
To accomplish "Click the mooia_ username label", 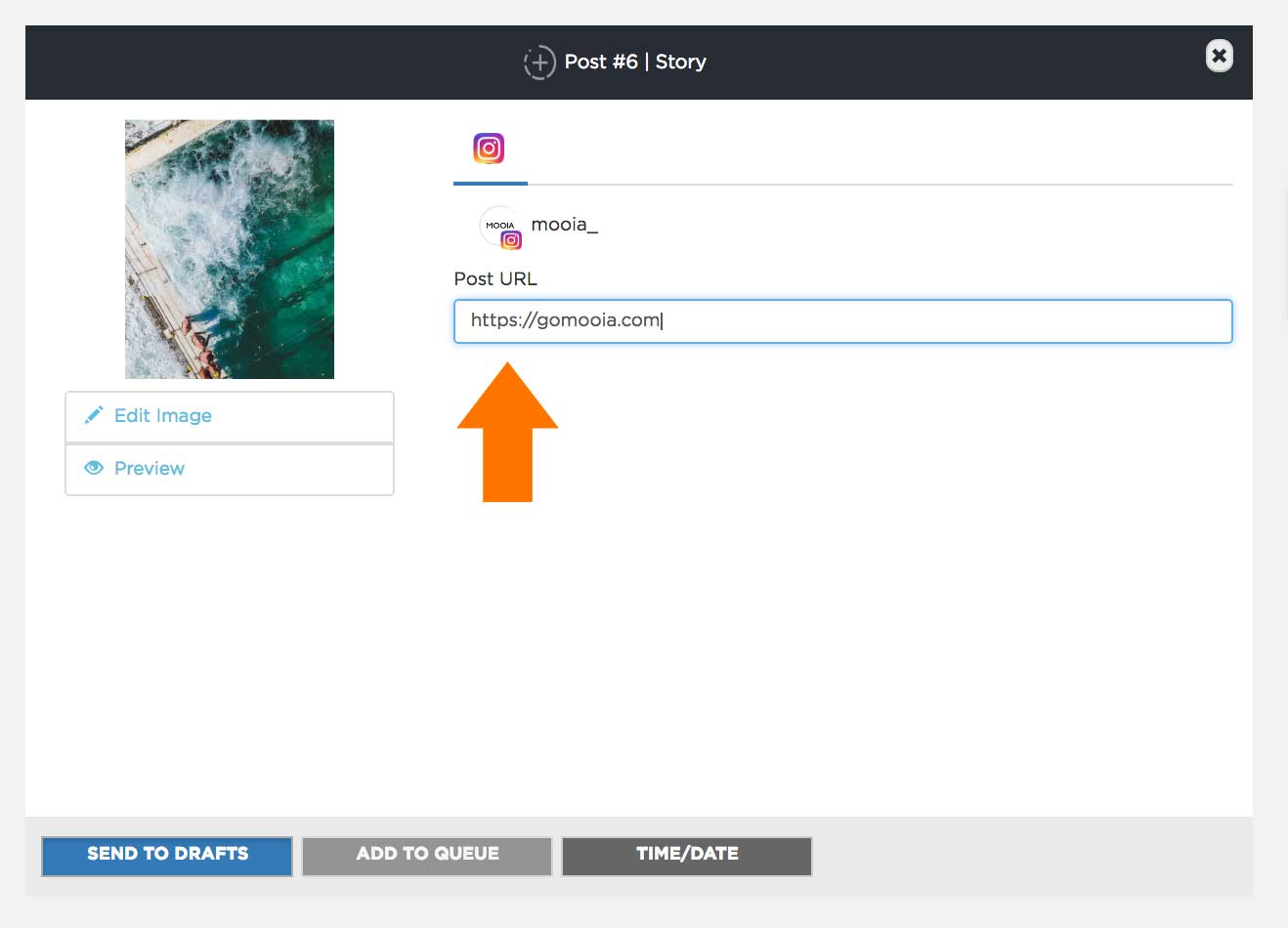I will click(564, 224).
